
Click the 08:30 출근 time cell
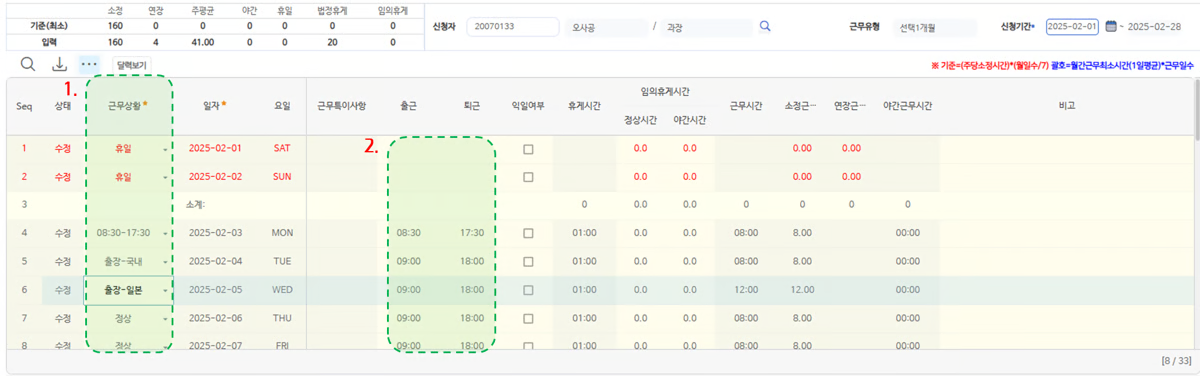[x=409, y=233]
